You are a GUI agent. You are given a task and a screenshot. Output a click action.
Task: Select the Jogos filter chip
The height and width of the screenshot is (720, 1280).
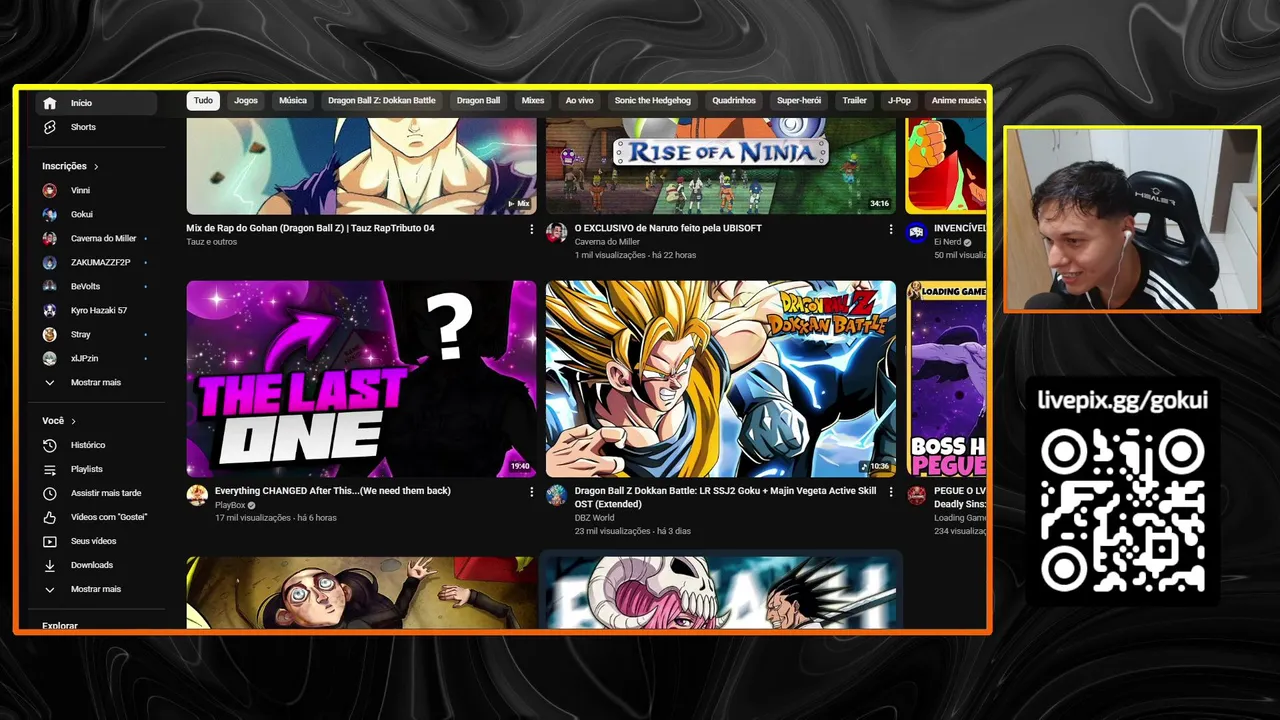(x=246, y=101)
